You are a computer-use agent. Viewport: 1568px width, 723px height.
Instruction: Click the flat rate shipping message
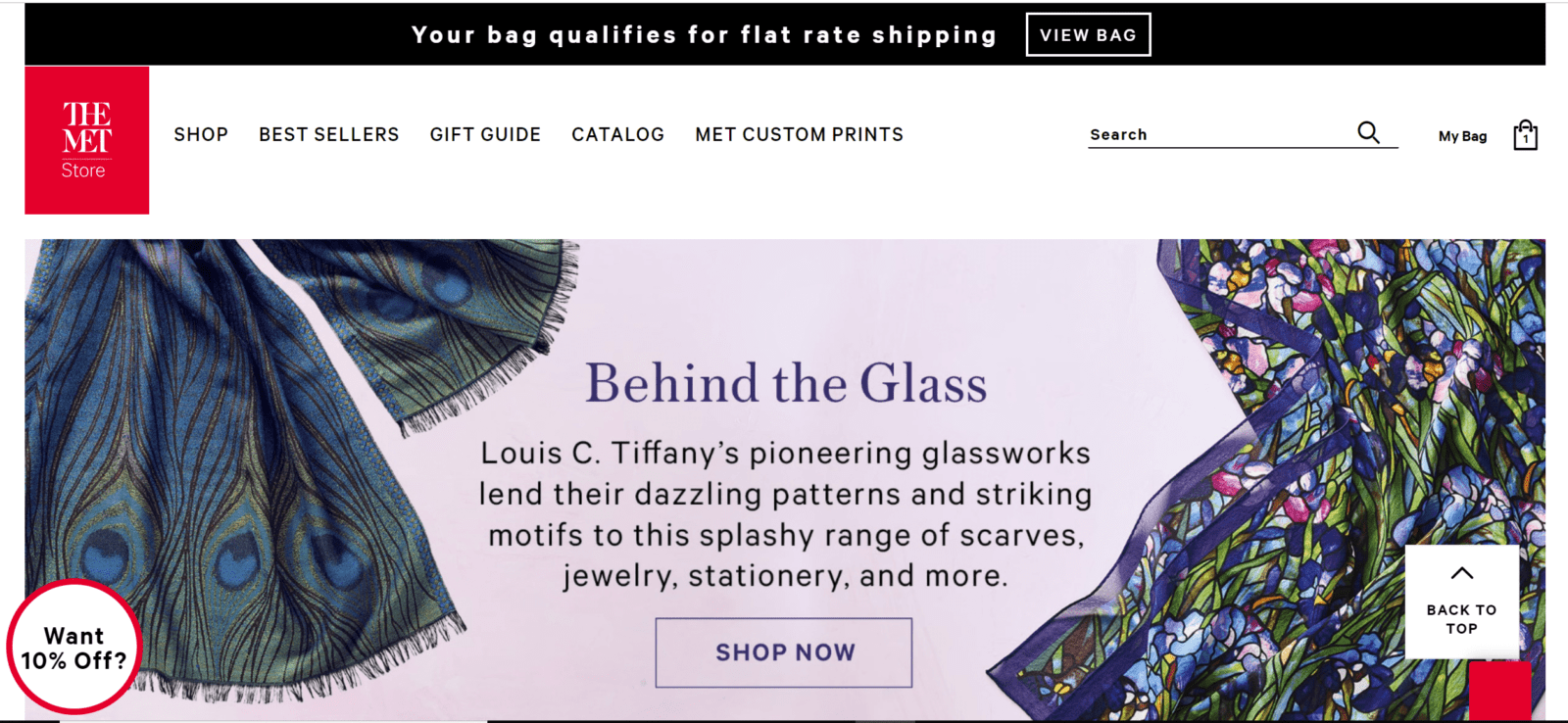pyautogui.click(x=704, y=35)
